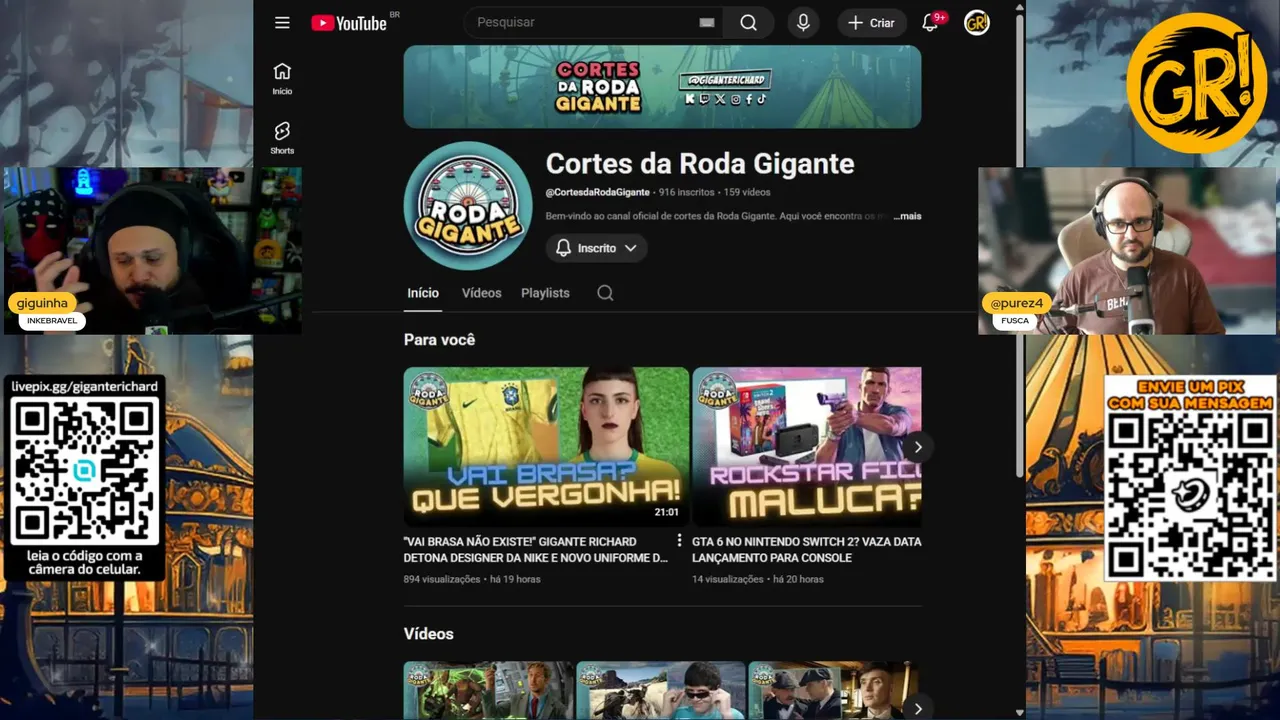Open the YouTube hamburger guide menu
Screen dimensions: 1280x720
point(282,23)
